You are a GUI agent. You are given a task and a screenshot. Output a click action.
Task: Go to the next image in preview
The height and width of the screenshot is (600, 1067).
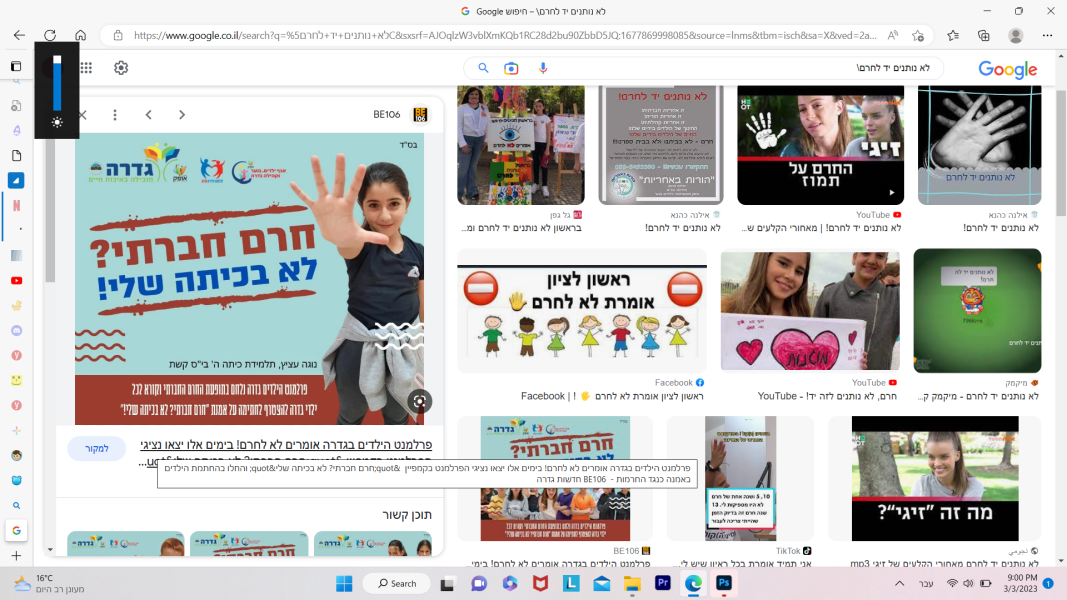182,115
